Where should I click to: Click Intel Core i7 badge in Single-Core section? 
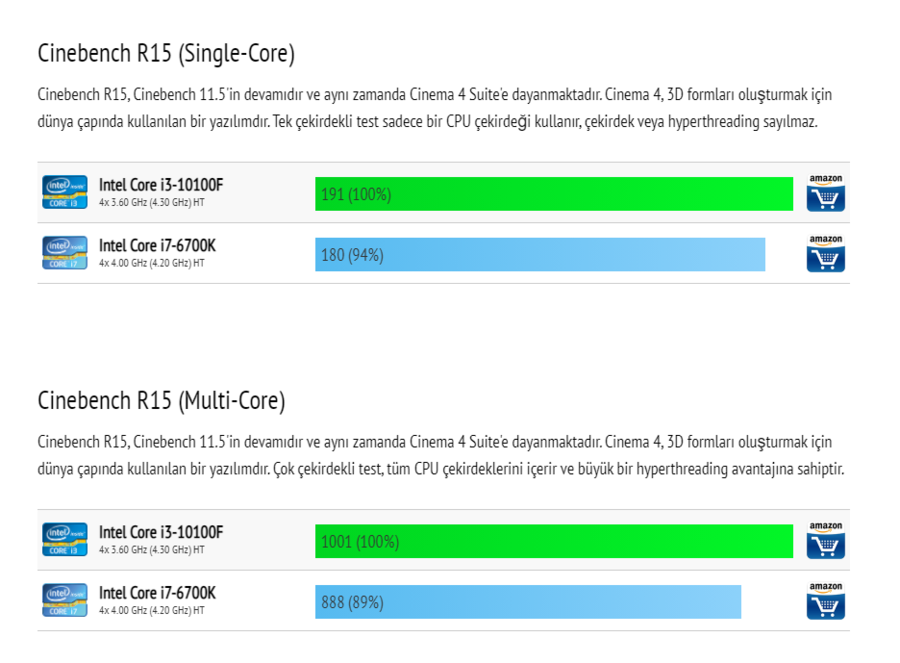click(x=63, y=253)
